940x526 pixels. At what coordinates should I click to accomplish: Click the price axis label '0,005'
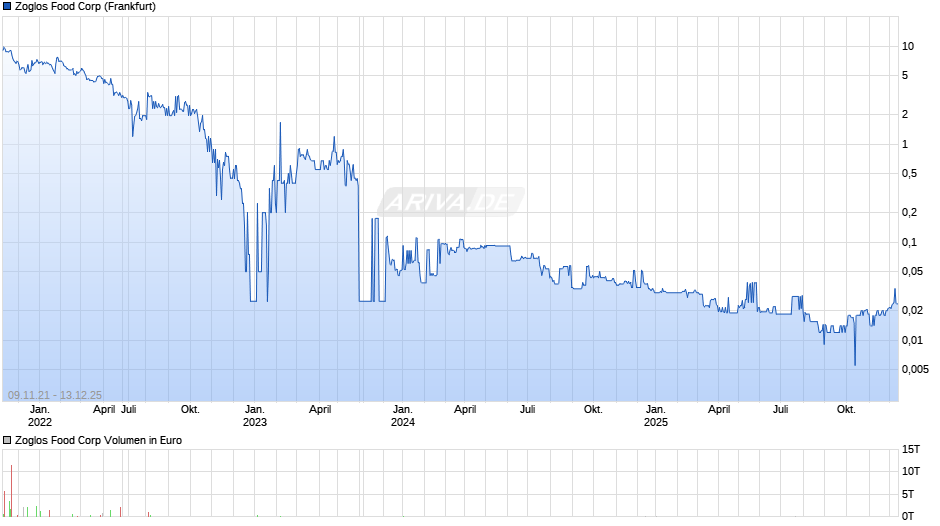pos(915,369)
